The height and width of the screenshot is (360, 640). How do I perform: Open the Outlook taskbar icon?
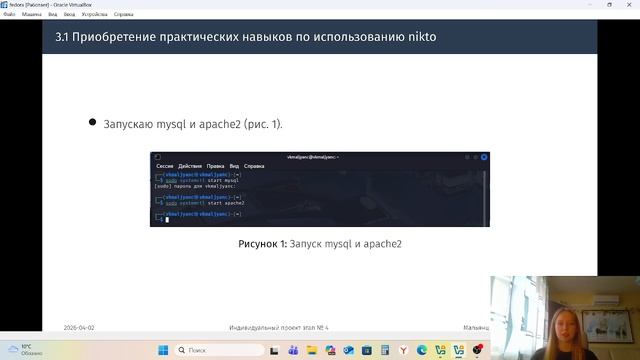click(x=349, y=350)
